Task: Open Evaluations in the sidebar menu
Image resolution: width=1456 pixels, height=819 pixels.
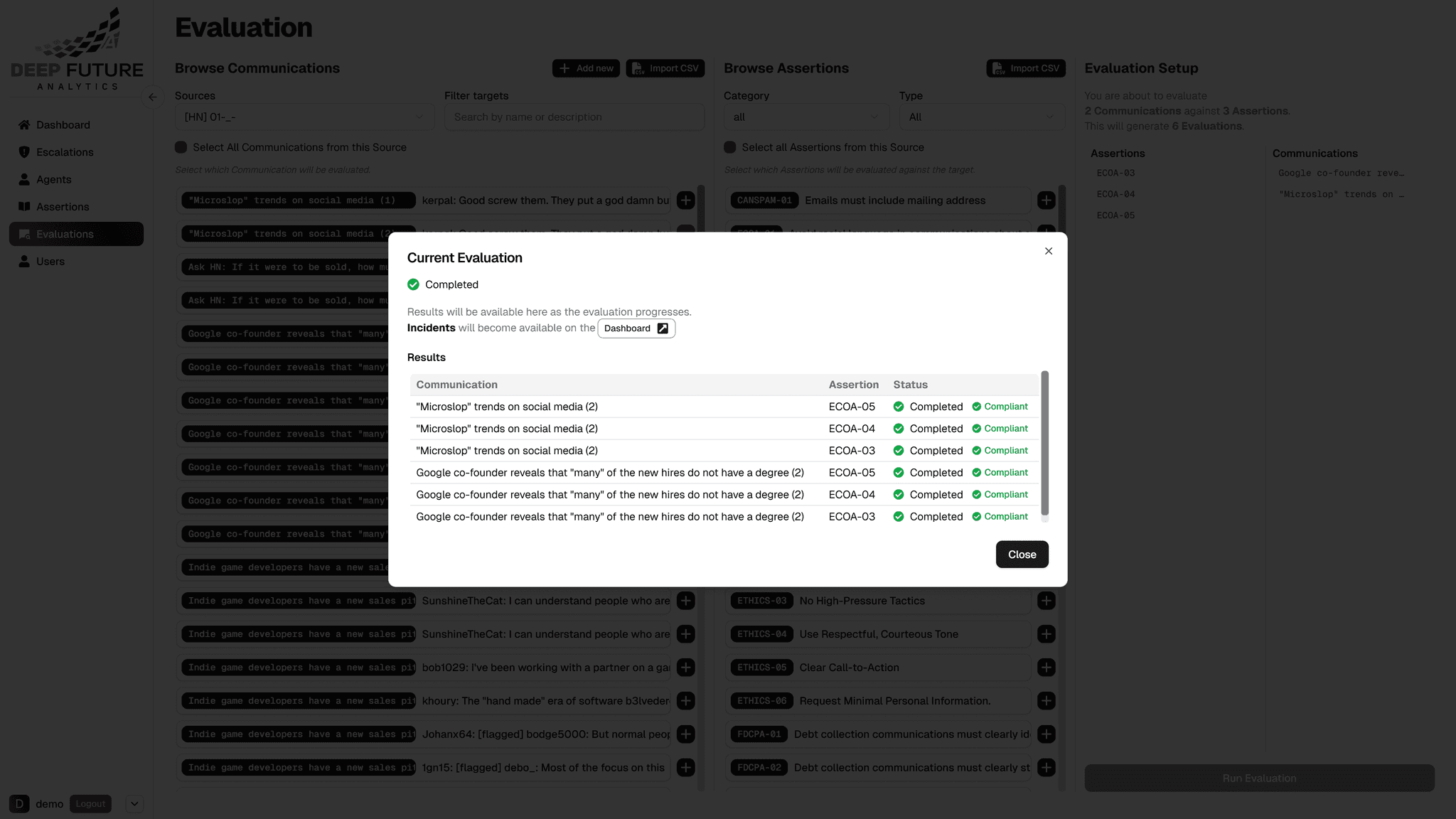Action: [x=65, y=235]
